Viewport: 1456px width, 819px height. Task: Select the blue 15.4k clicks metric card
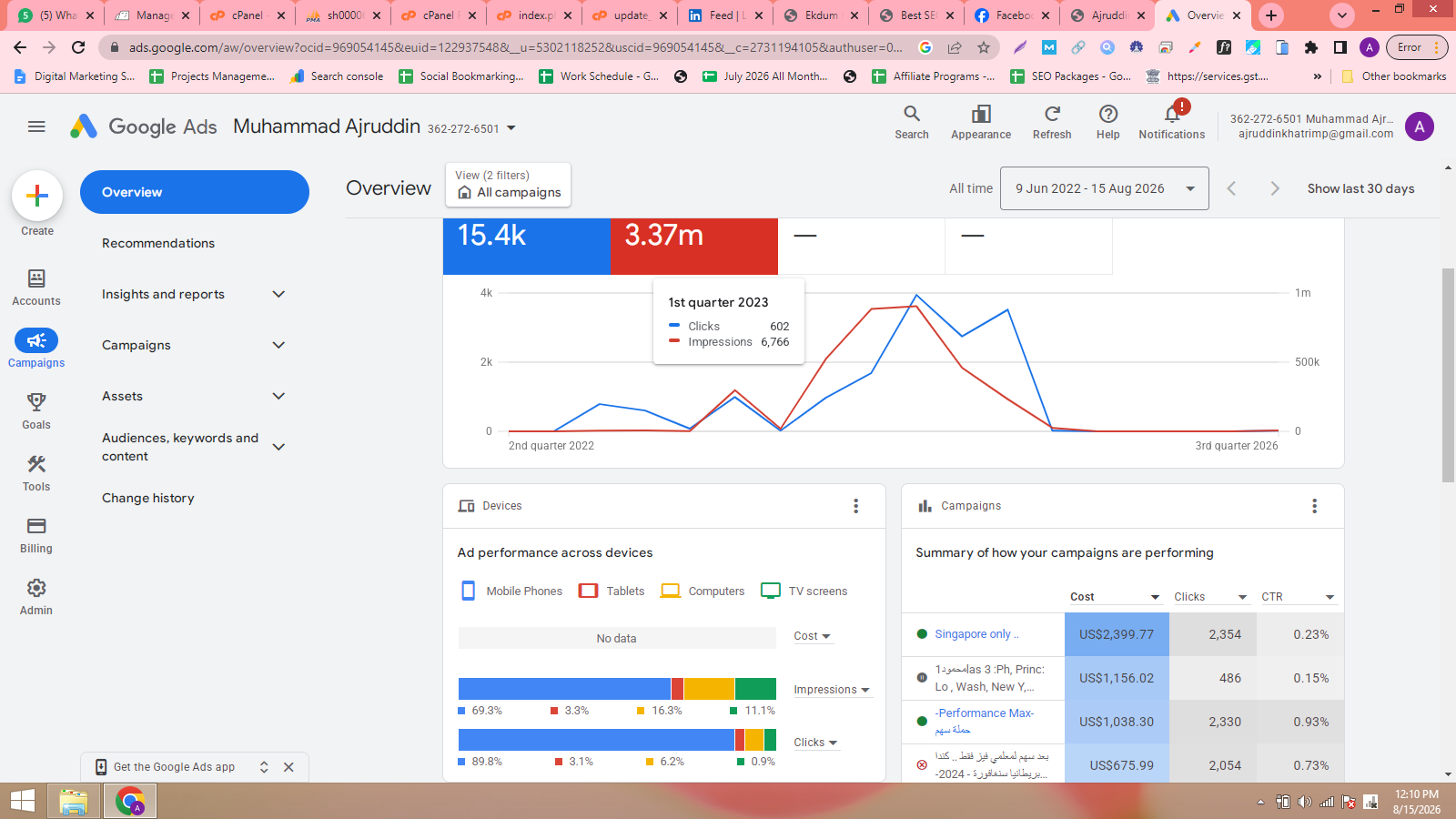tap(527, 246)
